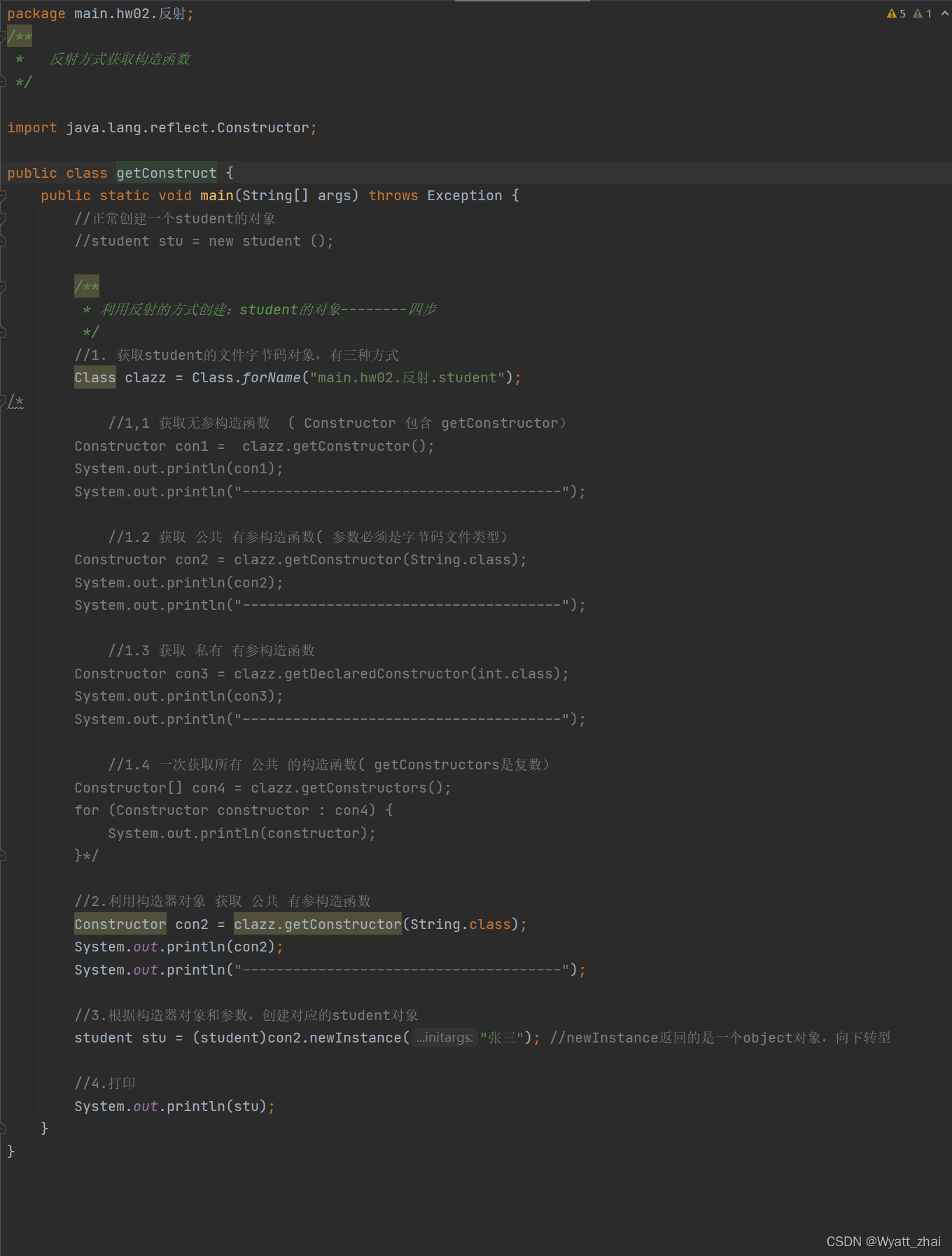
Task: Click 'Constructor[]' in the con4 declaration
Action: pos(129,788)
